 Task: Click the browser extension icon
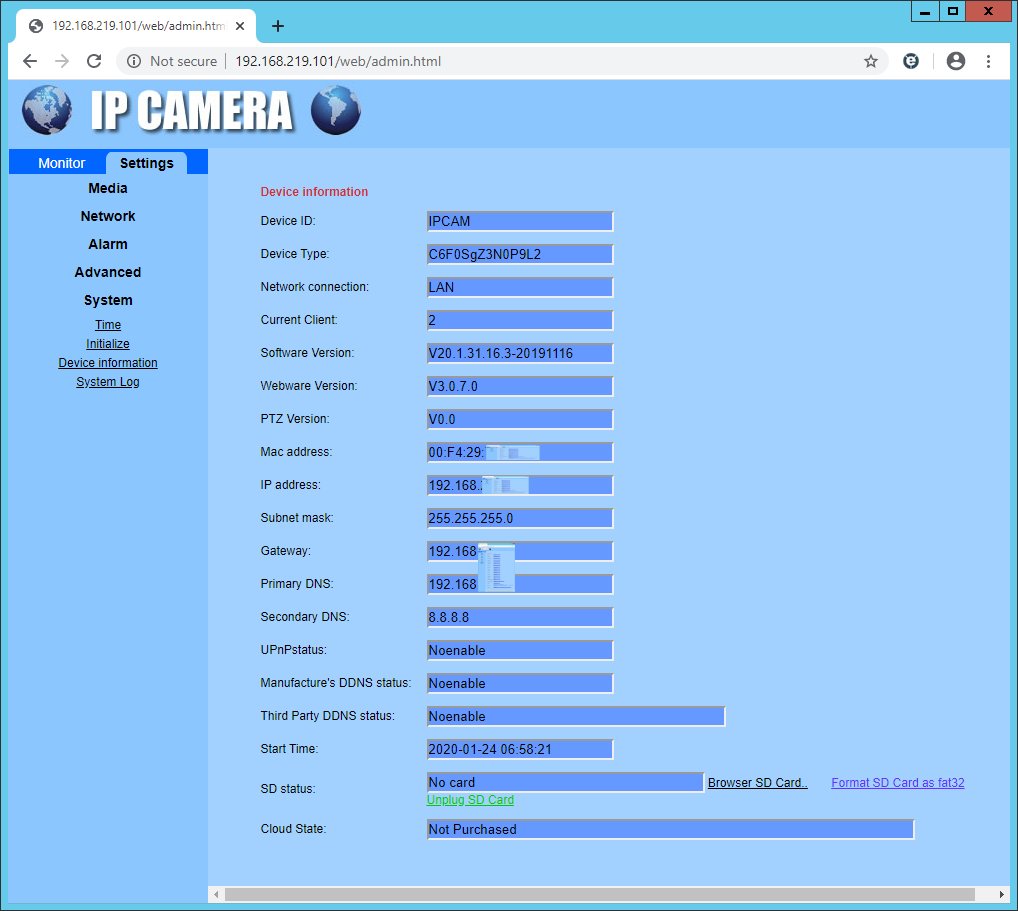click(911, 61)
